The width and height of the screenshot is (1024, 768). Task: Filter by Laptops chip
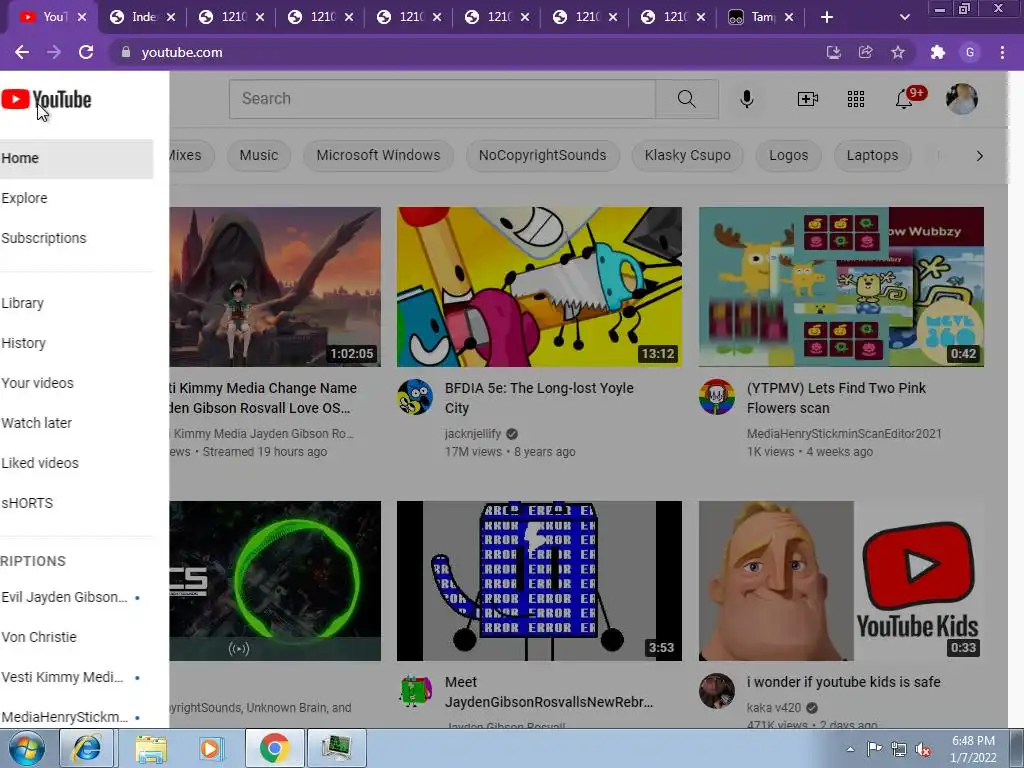(x=872, y=155)
